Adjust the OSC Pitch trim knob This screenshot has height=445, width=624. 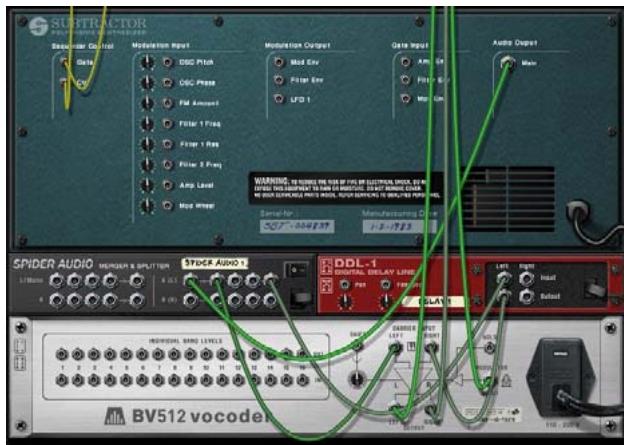click(x=147, y=62)
